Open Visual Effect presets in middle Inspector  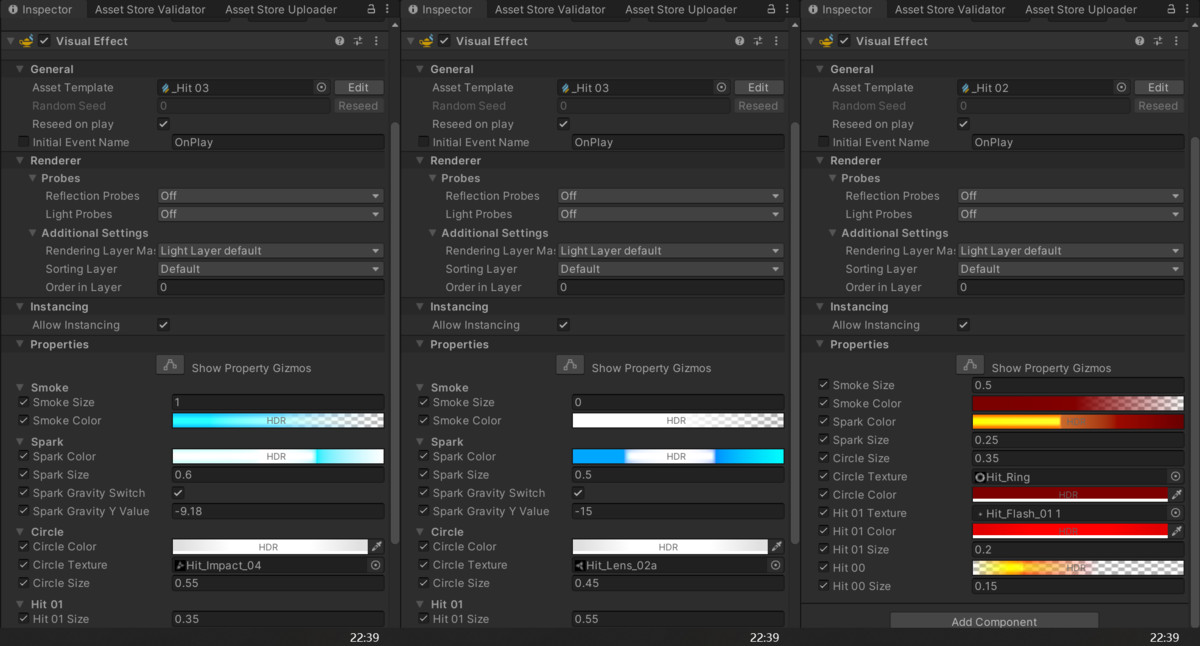pyautogui.click(x=758, y=41)
